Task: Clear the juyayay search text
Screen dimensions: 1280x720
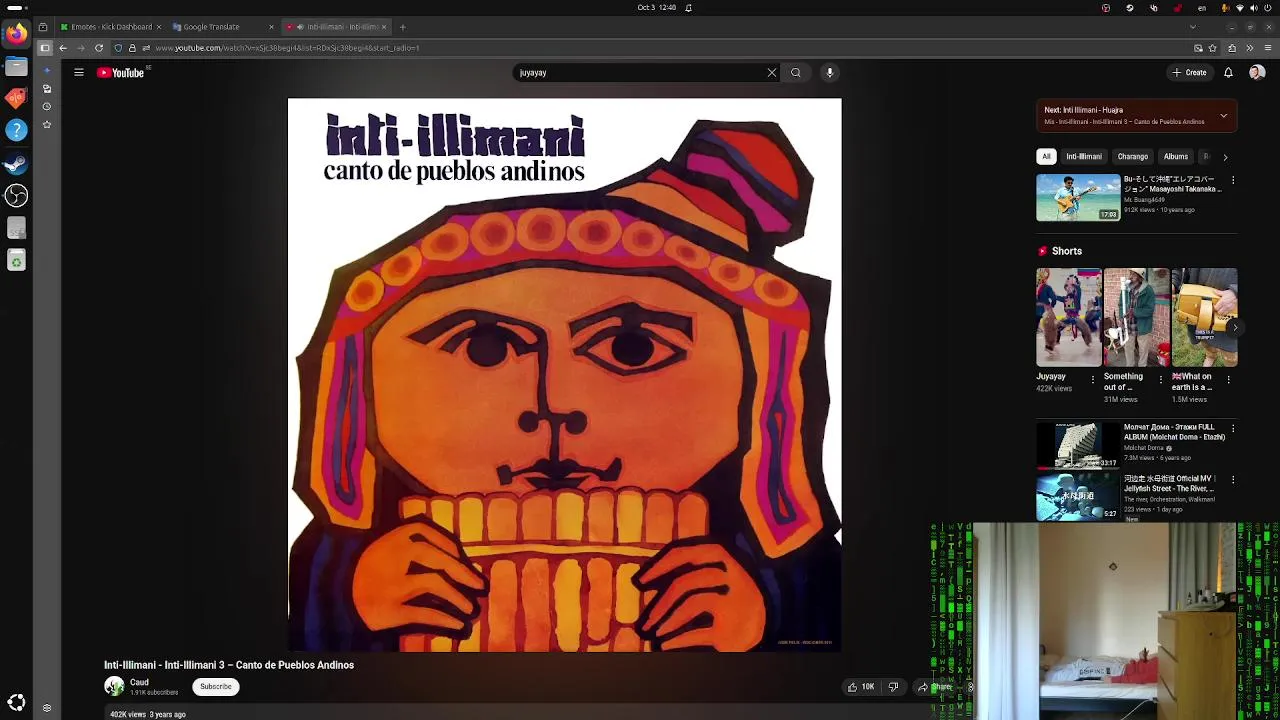Action: (x=771, y=72)
